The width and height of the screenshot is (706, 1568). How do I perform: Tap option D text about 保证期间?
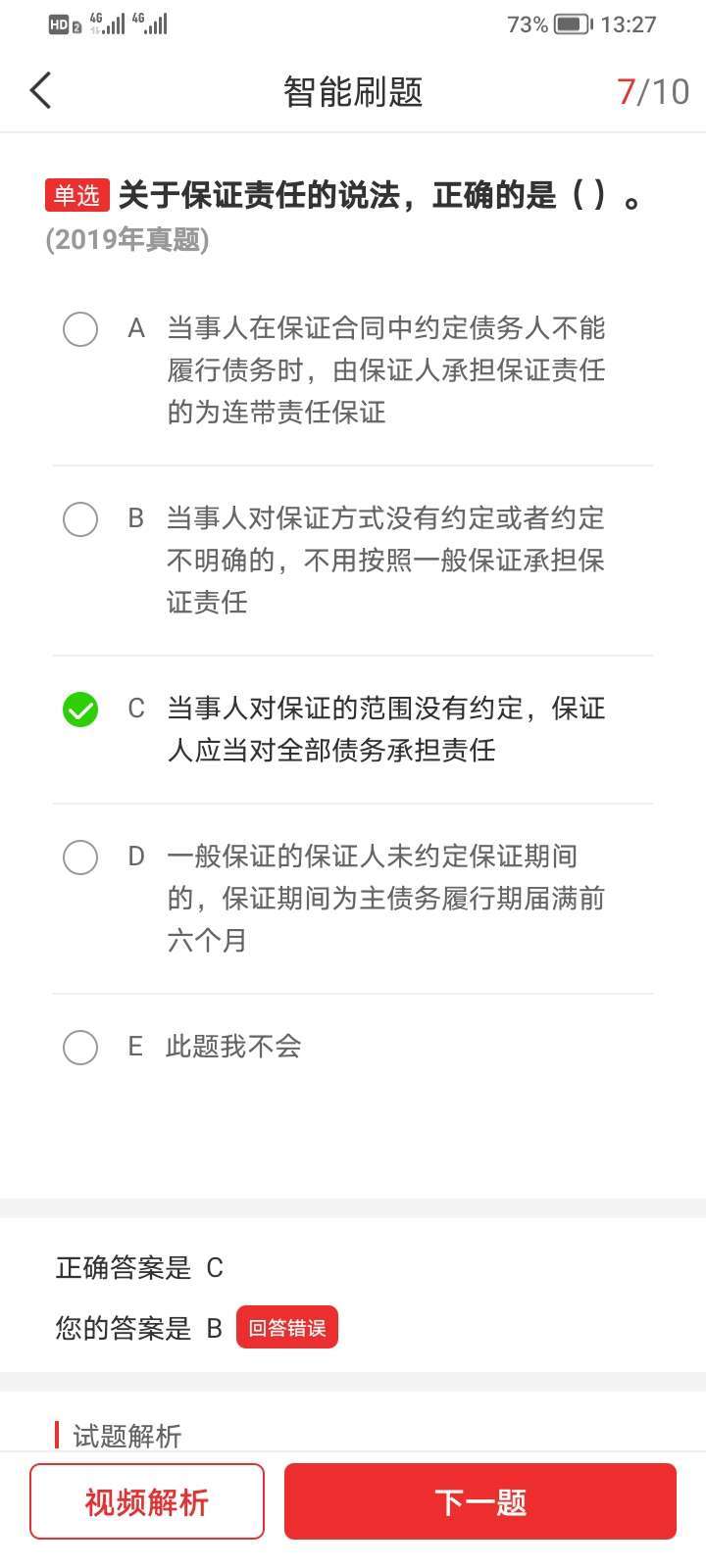tap(385, 899)
